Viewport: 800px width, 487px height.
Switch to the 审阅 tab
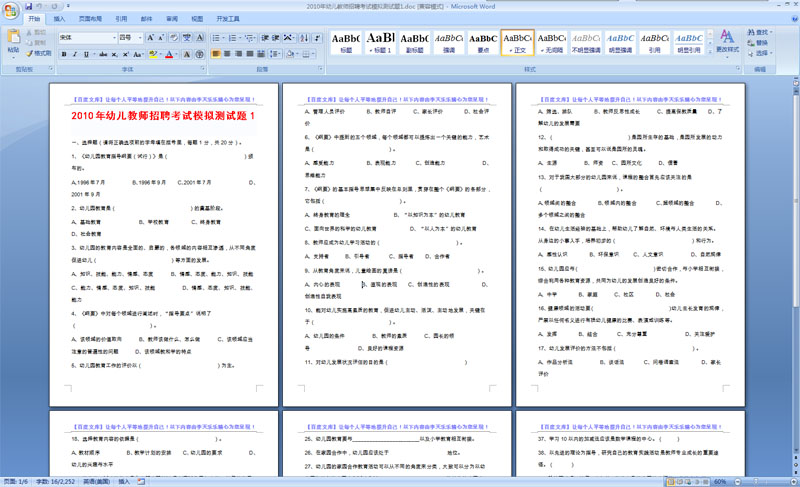pyautogui.click(x=172, y=19)
